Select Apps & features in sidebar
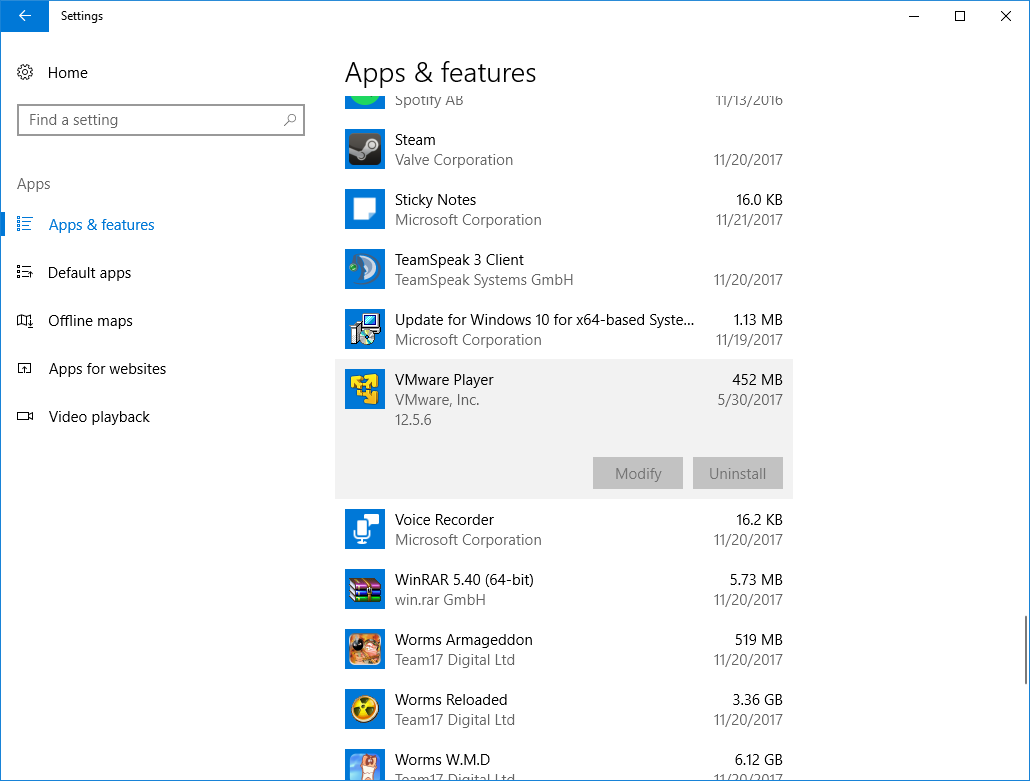Viewport: 1030px width, 781px height. point(101,225)
